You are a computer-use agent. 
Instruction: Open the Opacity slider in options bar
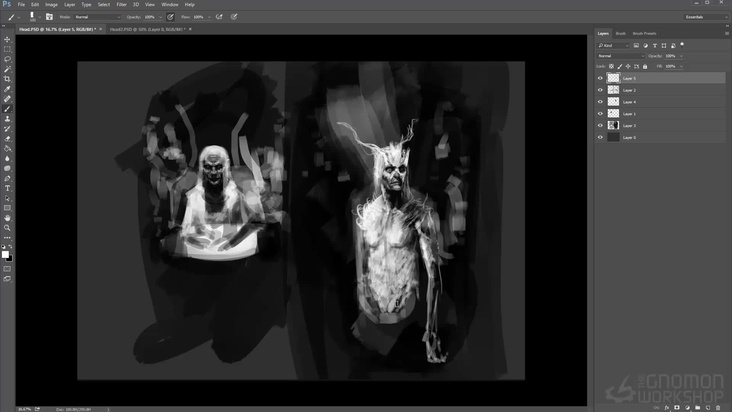(x=160, y=17)
